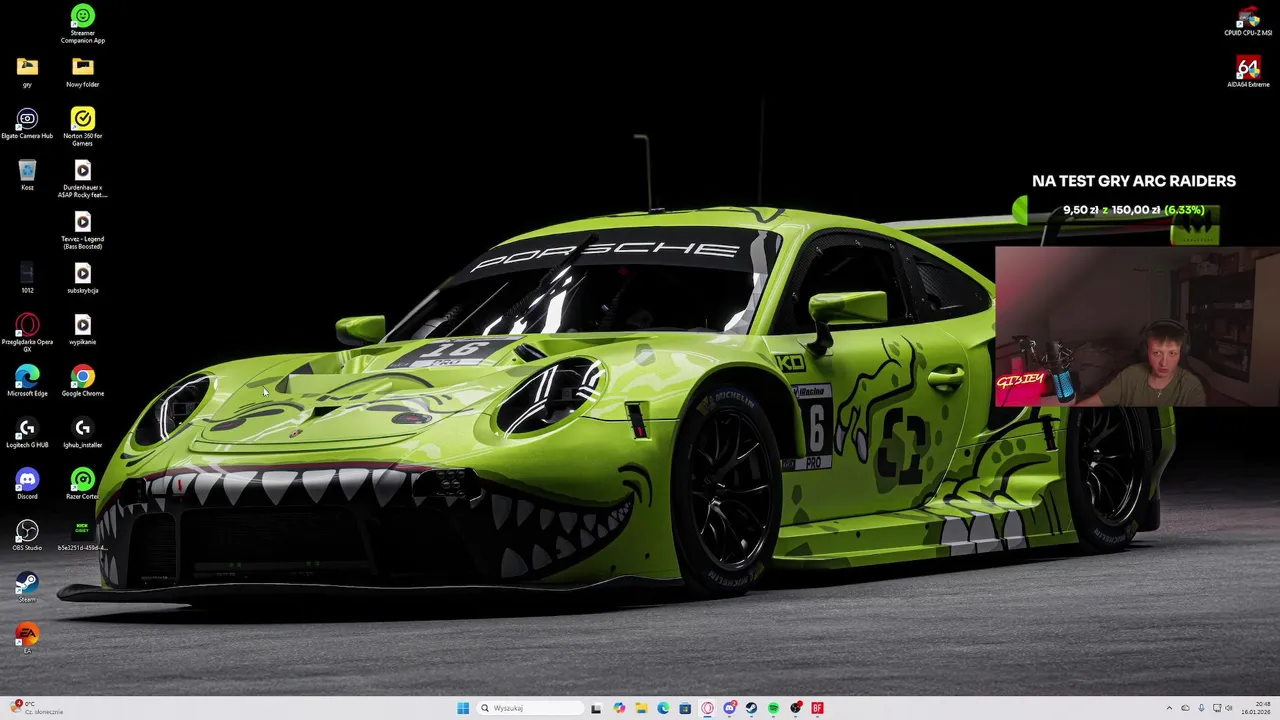Select the lghub_installer file
The width and height of the screenshot is (1280, 720).
pos(83,433)
